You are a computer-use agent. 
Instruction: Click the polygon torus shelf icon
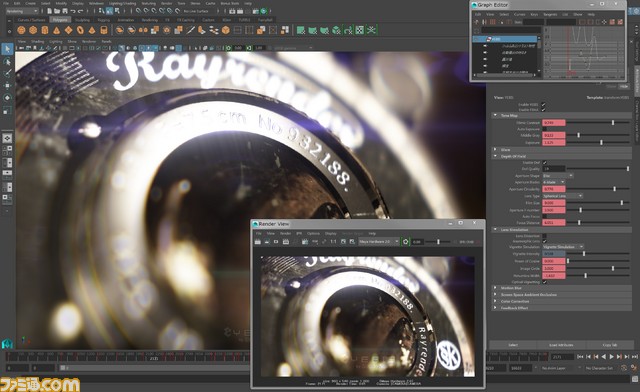80,30
